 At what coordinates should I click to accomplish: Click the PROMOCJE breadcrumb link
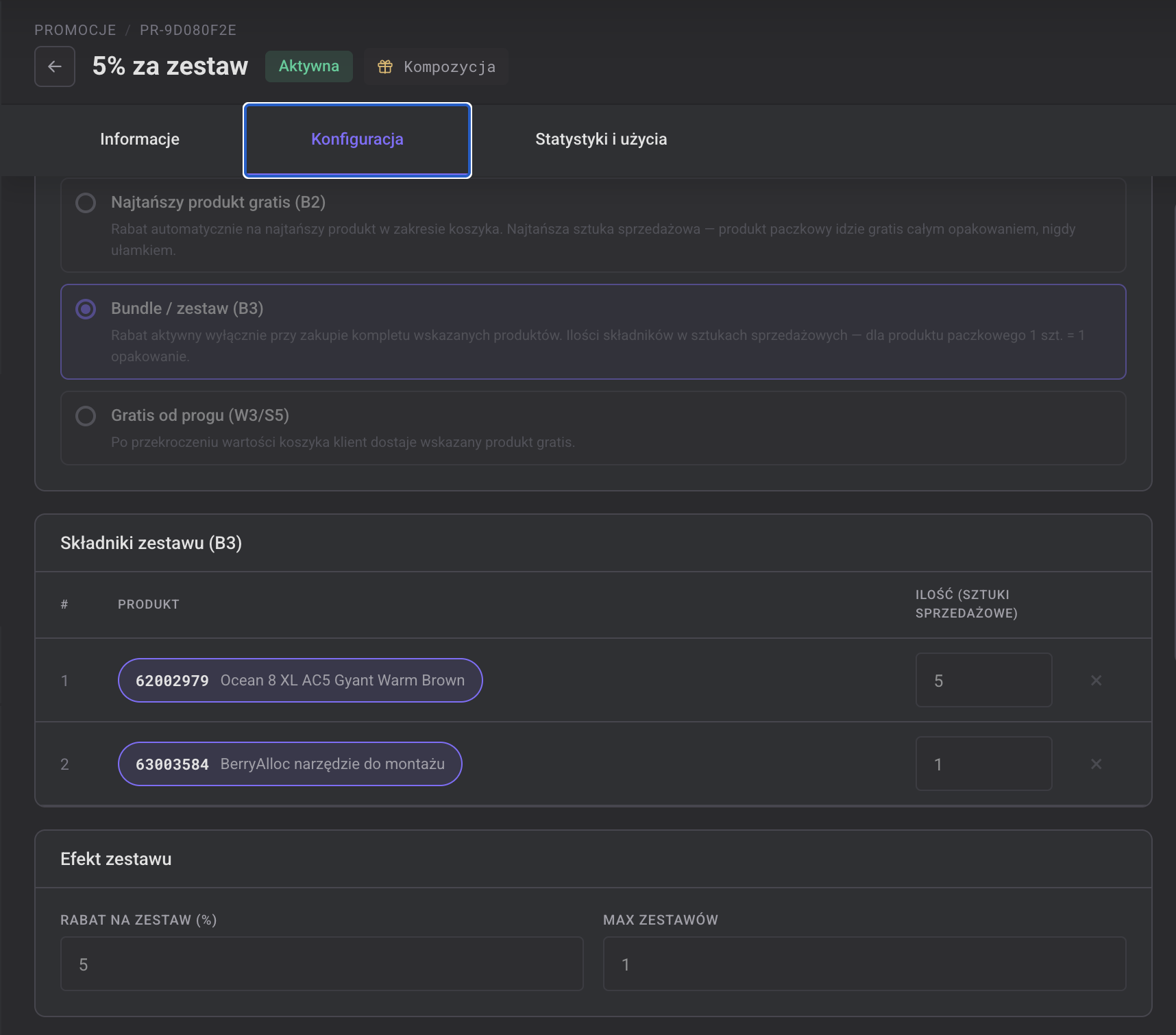(x=75, y=30)
